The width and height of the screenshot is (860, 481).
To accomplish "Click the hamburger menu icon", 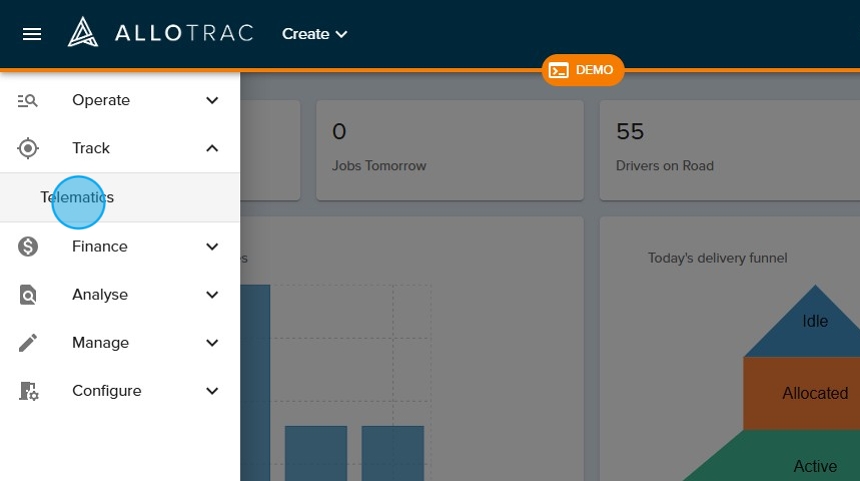I will [x=32, y=34].
